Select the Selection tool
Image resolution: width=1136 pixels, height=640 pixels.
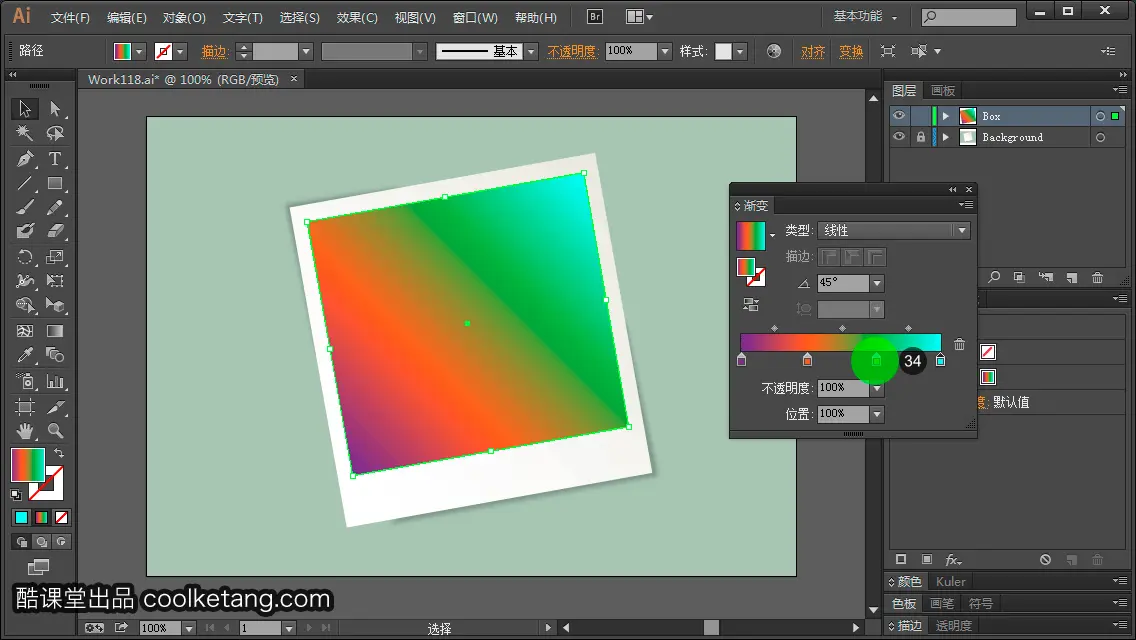(x=25, y=109)
